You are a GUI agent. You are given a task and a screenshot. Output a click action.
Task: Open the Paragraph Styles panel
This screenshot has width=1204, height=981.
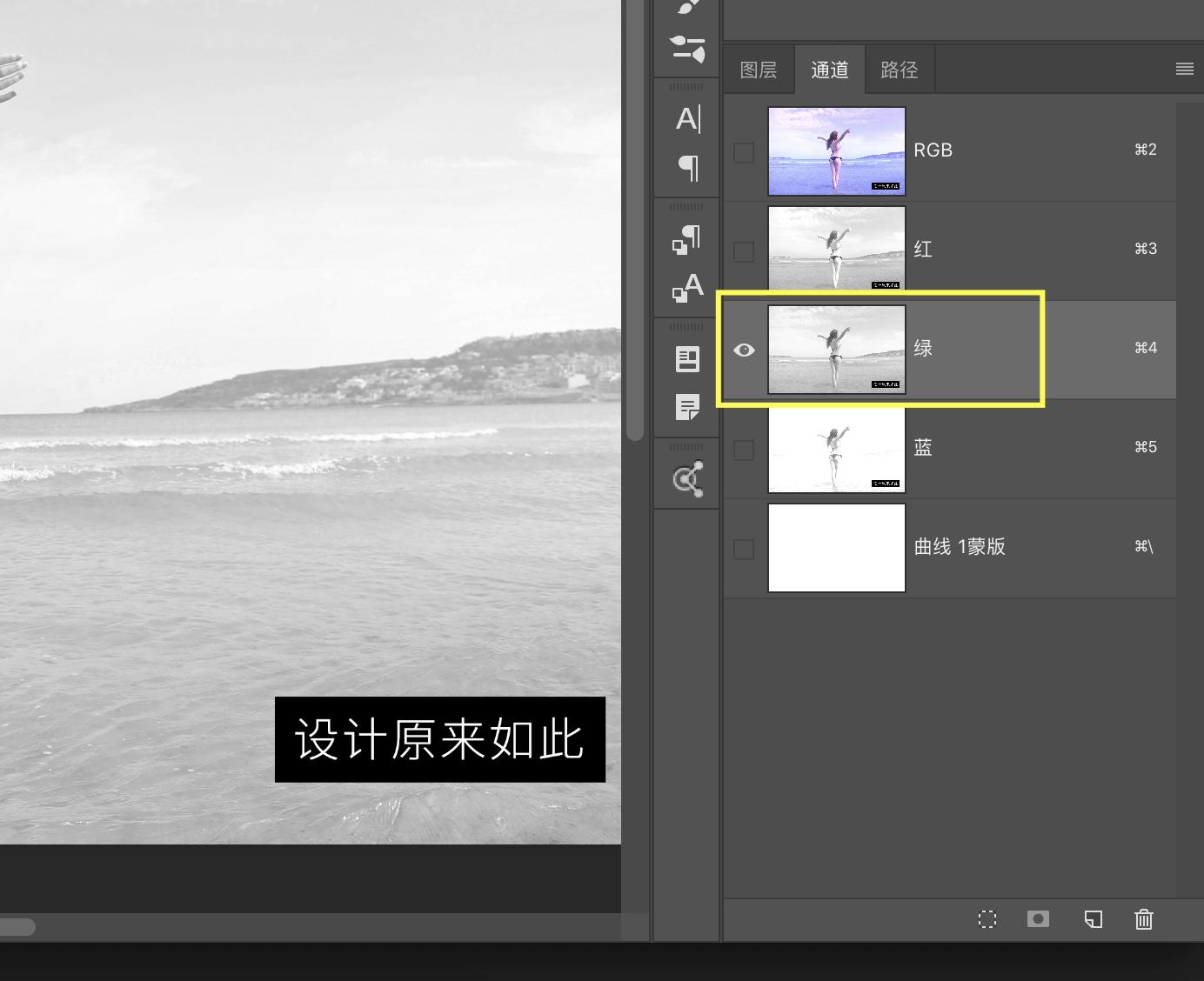click(686, 239)
